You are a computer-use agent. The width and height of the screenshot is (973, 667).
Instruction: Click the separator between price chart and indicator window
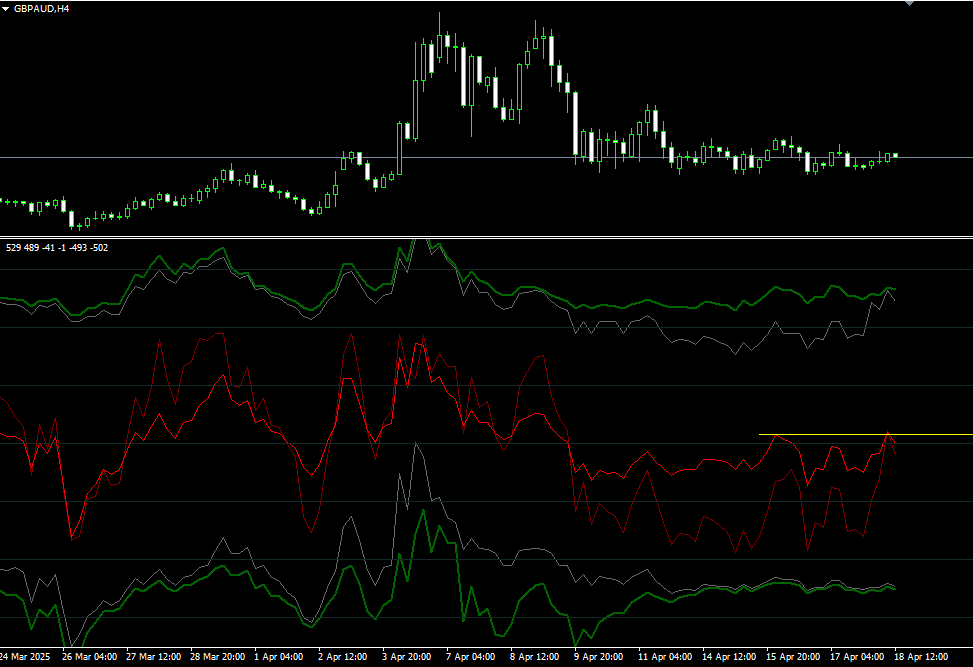[x=486, y=237]
